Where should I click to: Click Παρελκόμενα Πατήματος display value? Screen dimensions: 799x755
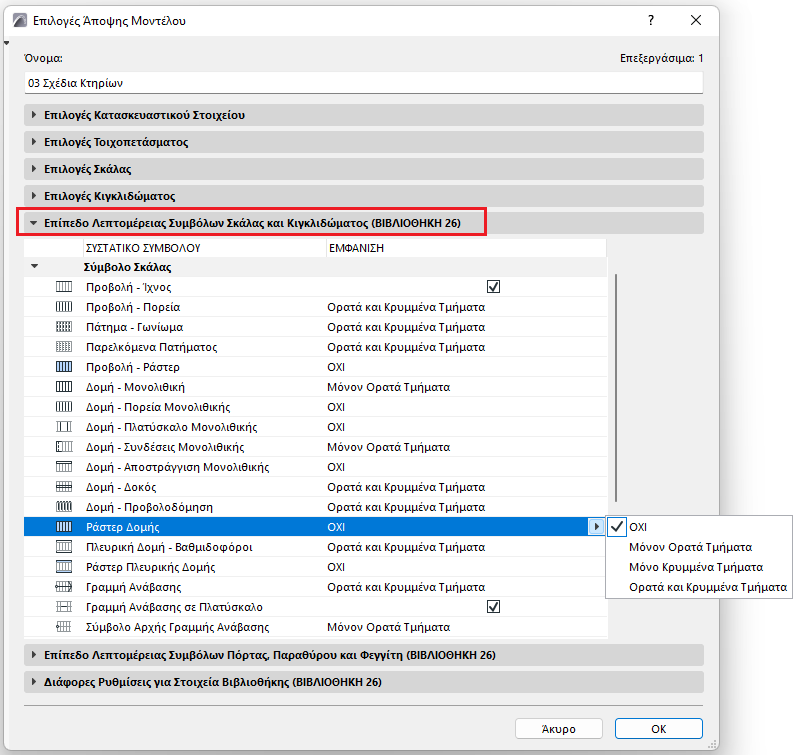coord(406,347)
